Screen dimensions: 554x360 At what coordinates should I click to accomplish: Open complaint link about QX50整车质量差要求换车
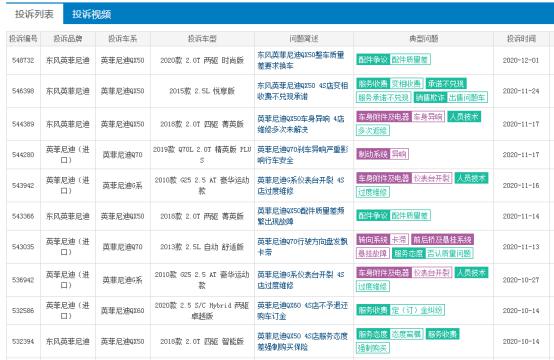[x=301, y=60]
